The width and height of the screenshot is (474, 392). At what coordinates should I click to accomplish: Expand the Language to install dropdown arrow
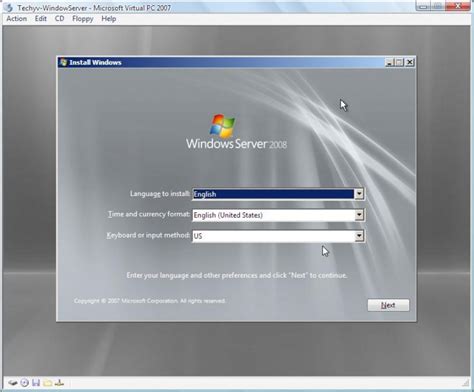pyautogui.click(x=359, y=194)
